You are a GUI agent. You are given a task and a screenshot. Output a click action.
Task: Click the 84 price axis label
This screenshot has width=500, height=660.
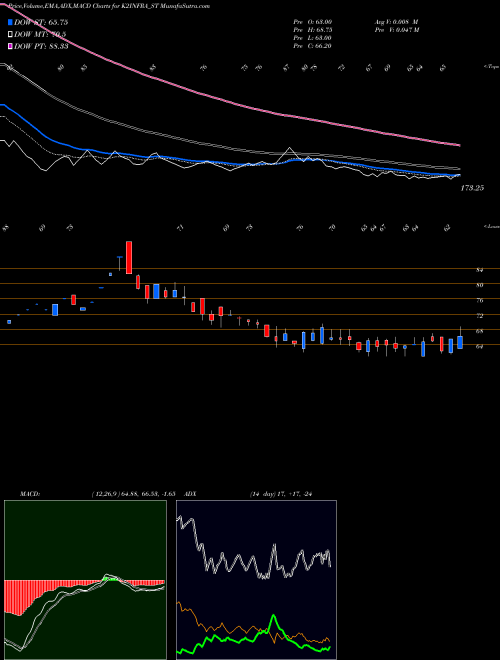pyautogui.click(x=479, y=270)
